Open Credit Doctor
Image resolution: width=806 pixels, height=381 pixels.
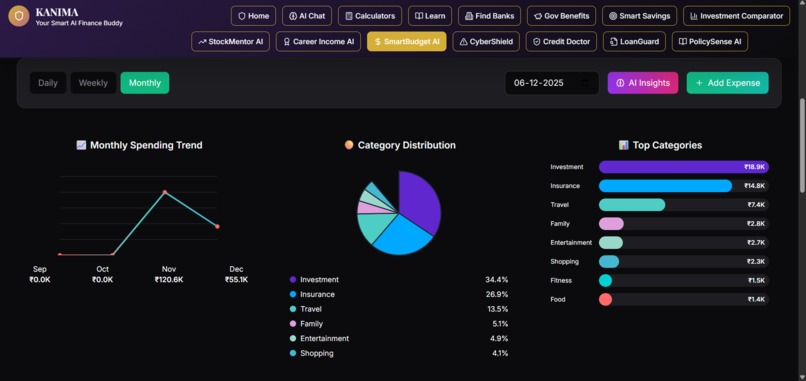(561, 42)
